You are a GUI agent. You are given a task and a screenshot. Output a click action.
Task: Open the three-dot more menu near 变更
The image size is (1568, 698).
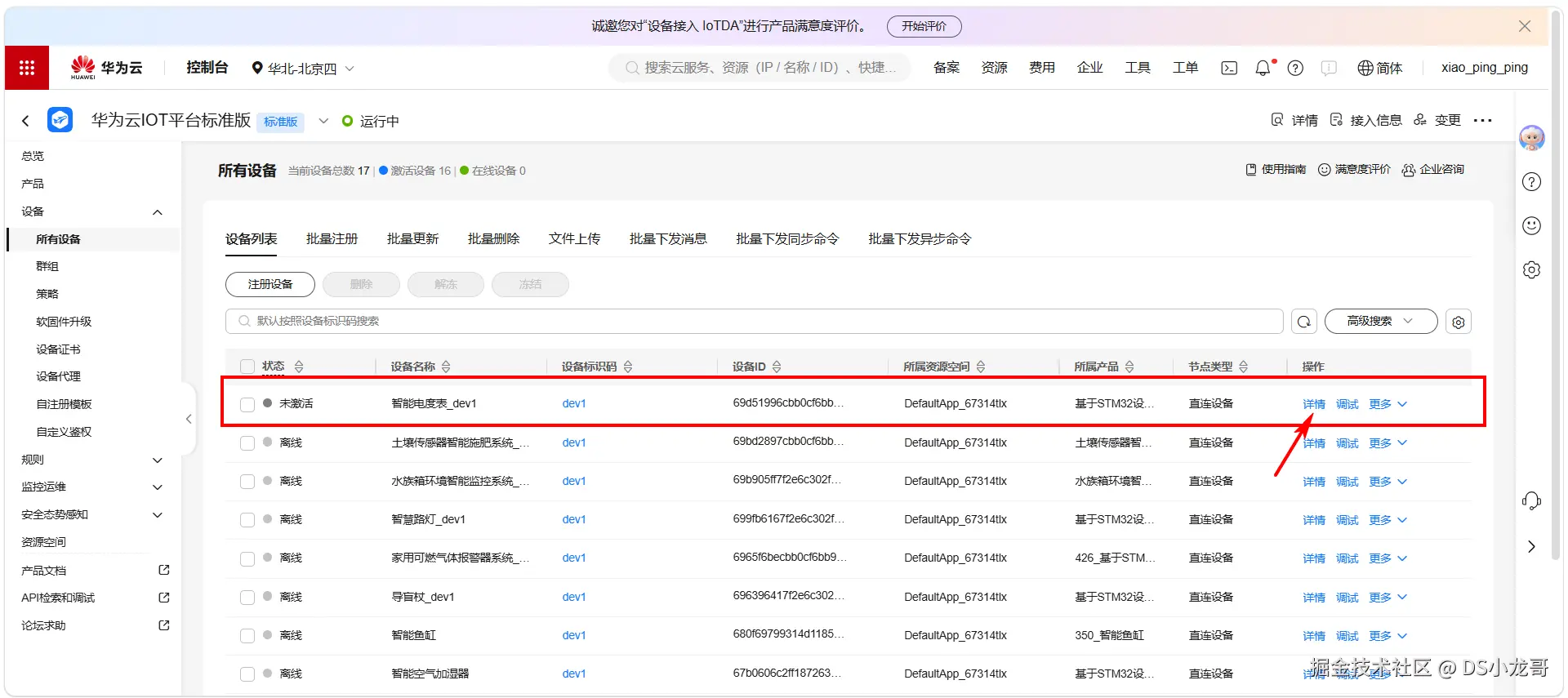(1482, 120)
